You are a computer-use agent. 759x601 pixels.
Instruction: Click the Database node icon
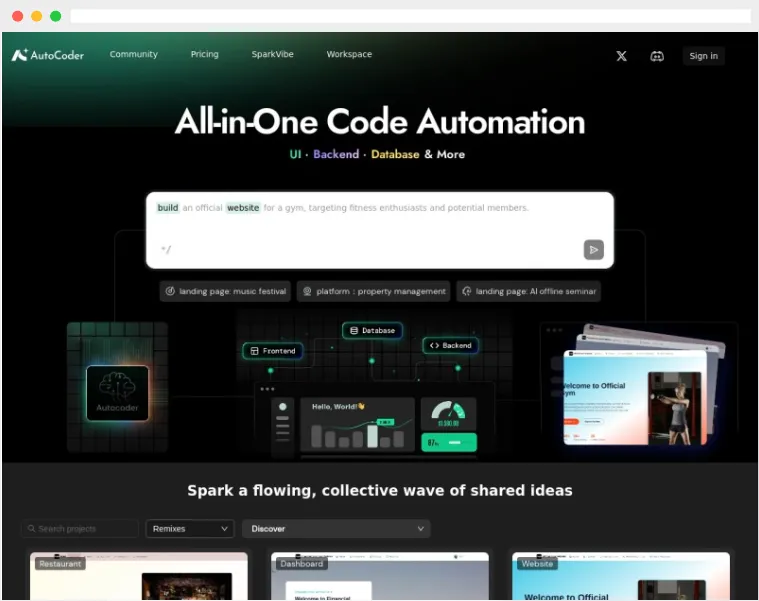(x=354, y=331)
